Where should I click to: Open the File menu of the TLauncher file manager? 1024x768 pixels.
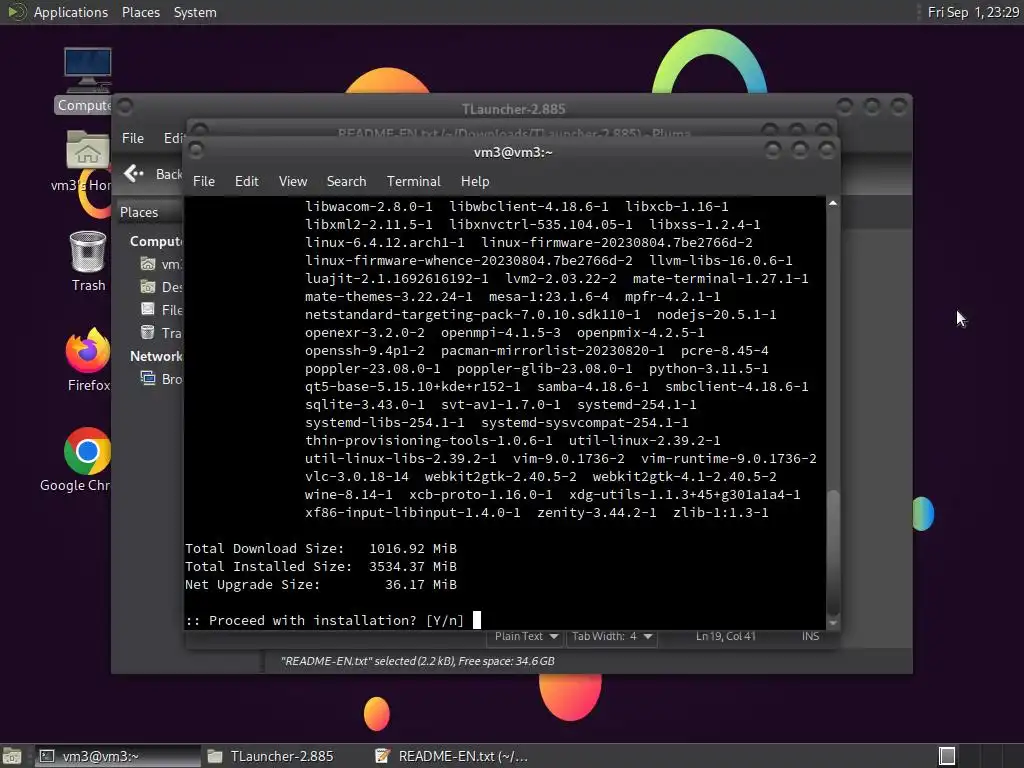coord(133,138)
